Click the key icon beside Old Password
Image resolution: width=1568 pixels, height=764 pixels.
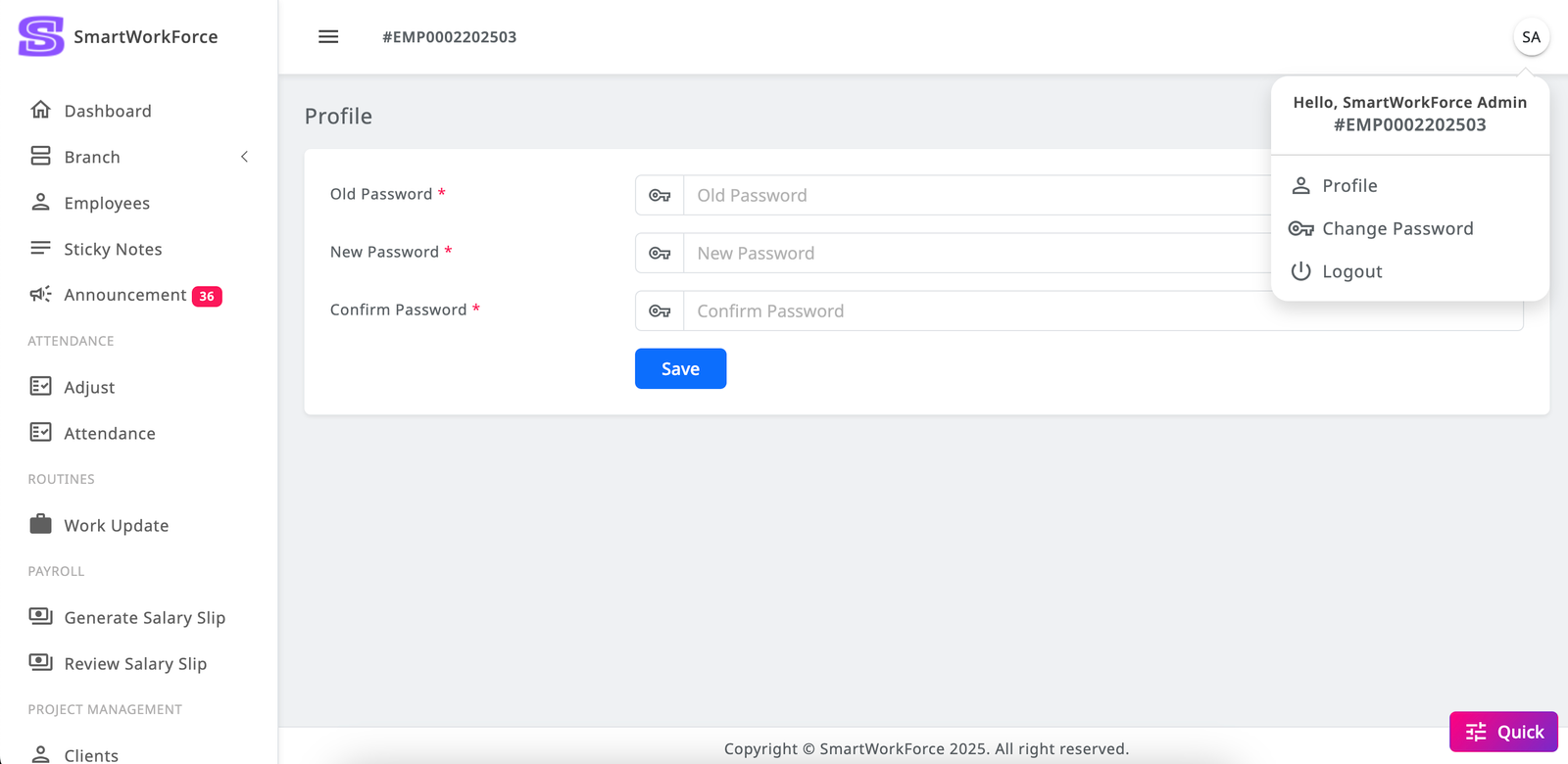[x=660, y=196]
